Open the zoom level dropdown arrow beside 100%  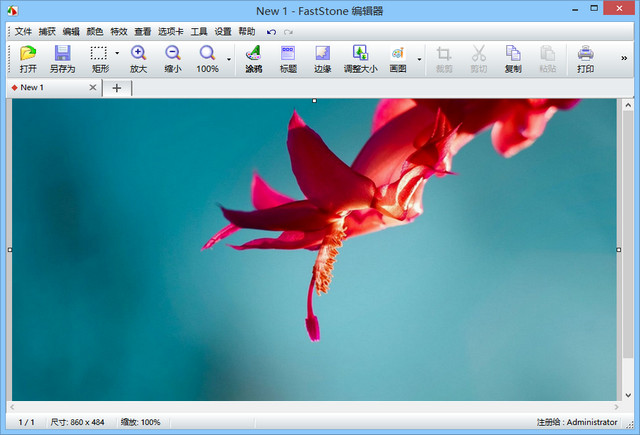[229, 59]
